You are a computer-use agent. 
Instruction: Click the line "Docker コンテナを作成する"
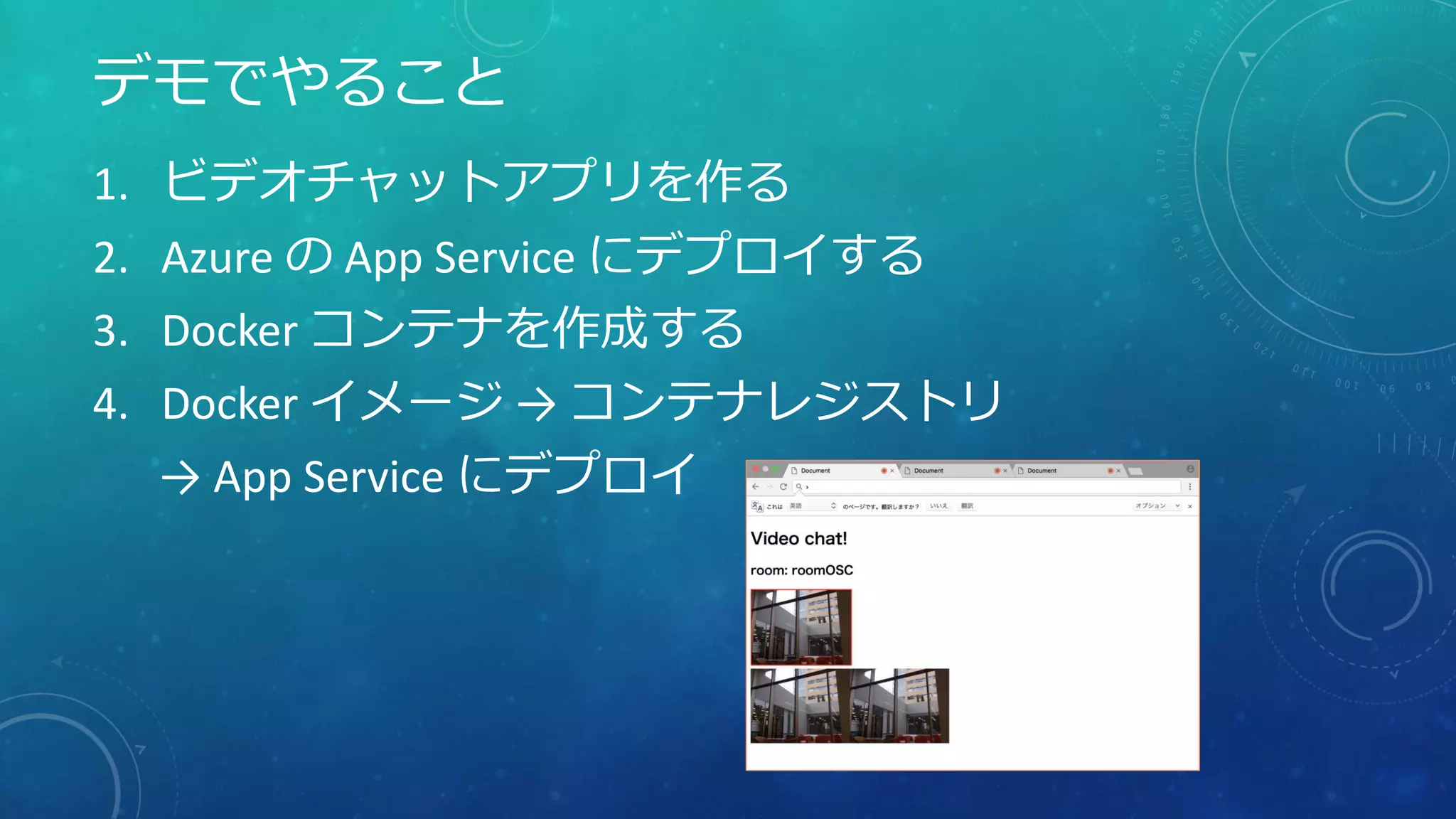[x=453, y=329]
